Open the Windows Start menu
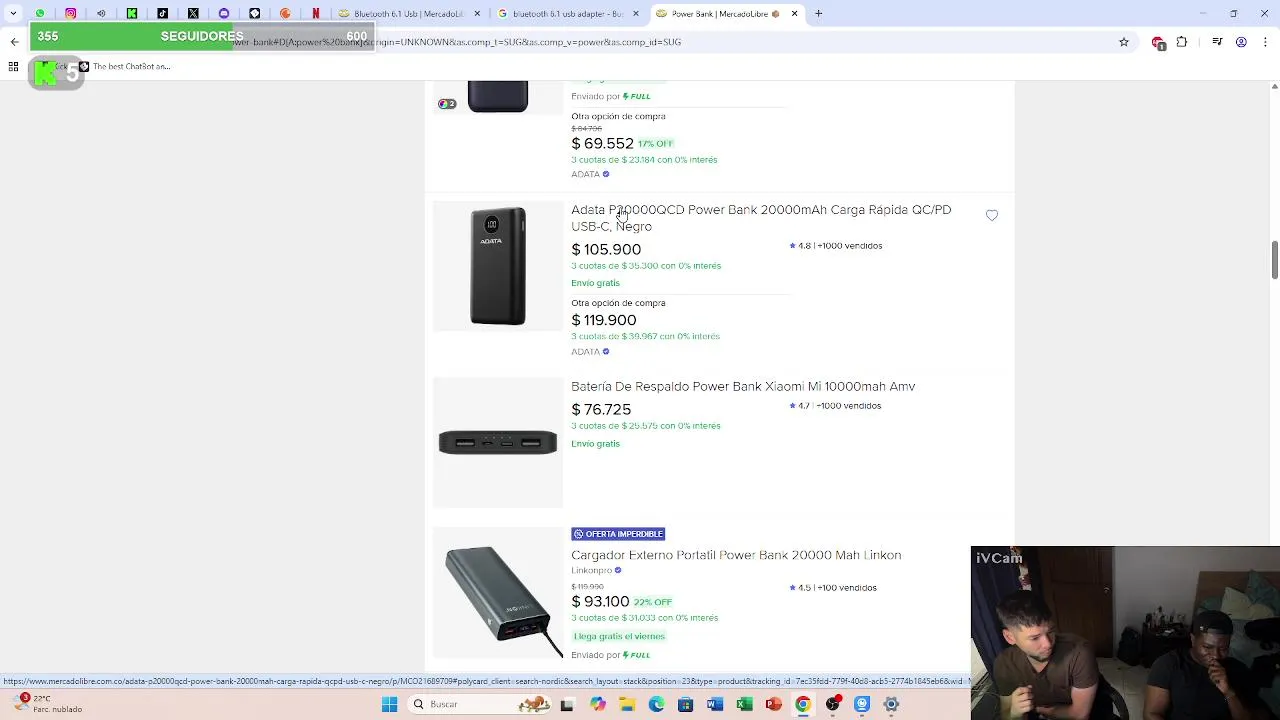This screenshot has height=720, width=1280. coord(390,704)
